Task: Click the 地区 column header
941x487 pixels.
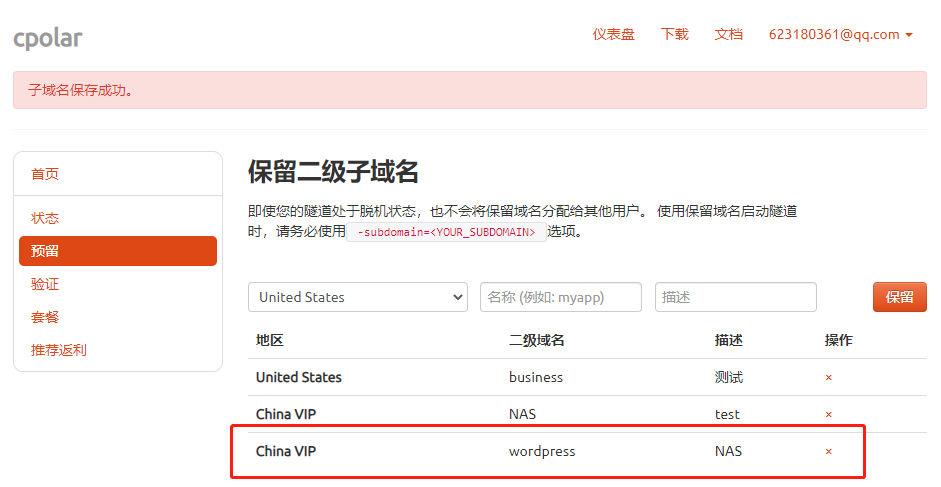Action: coord(269,340)
